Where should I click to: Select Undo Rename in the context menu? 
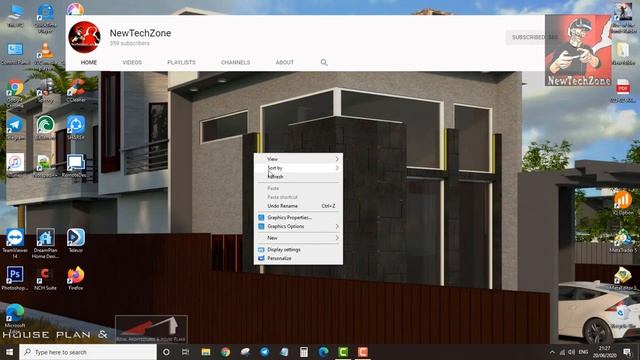pos(298,206)
